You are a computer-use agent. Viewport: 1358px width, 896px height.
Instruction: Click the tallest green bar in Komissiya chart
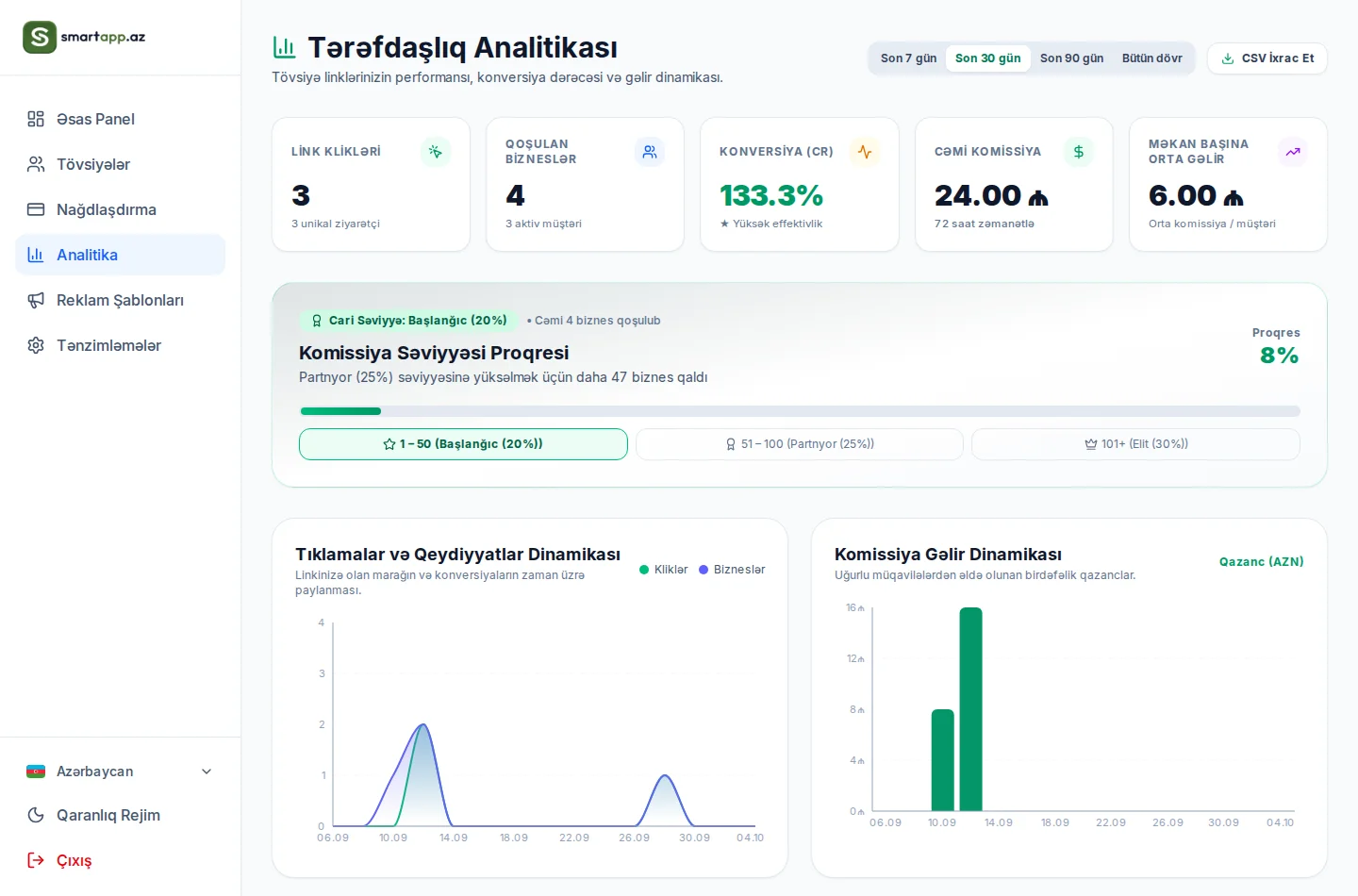971,709
